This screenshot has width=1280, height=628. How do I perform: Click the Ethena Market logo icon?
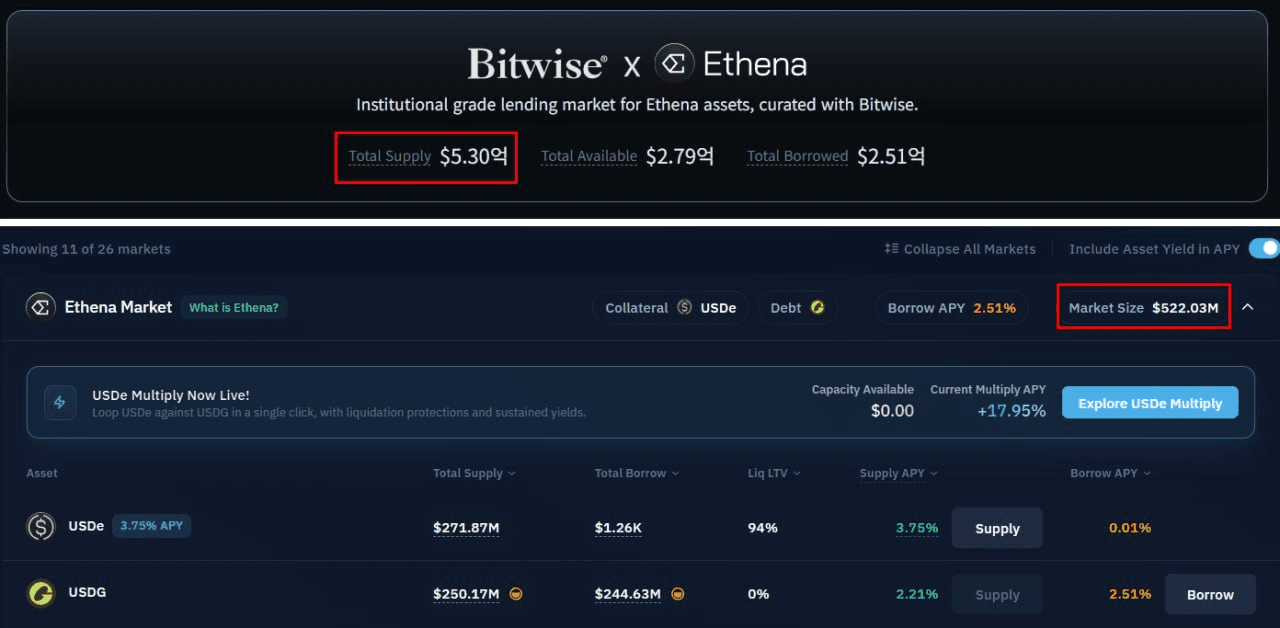point(40,307)
